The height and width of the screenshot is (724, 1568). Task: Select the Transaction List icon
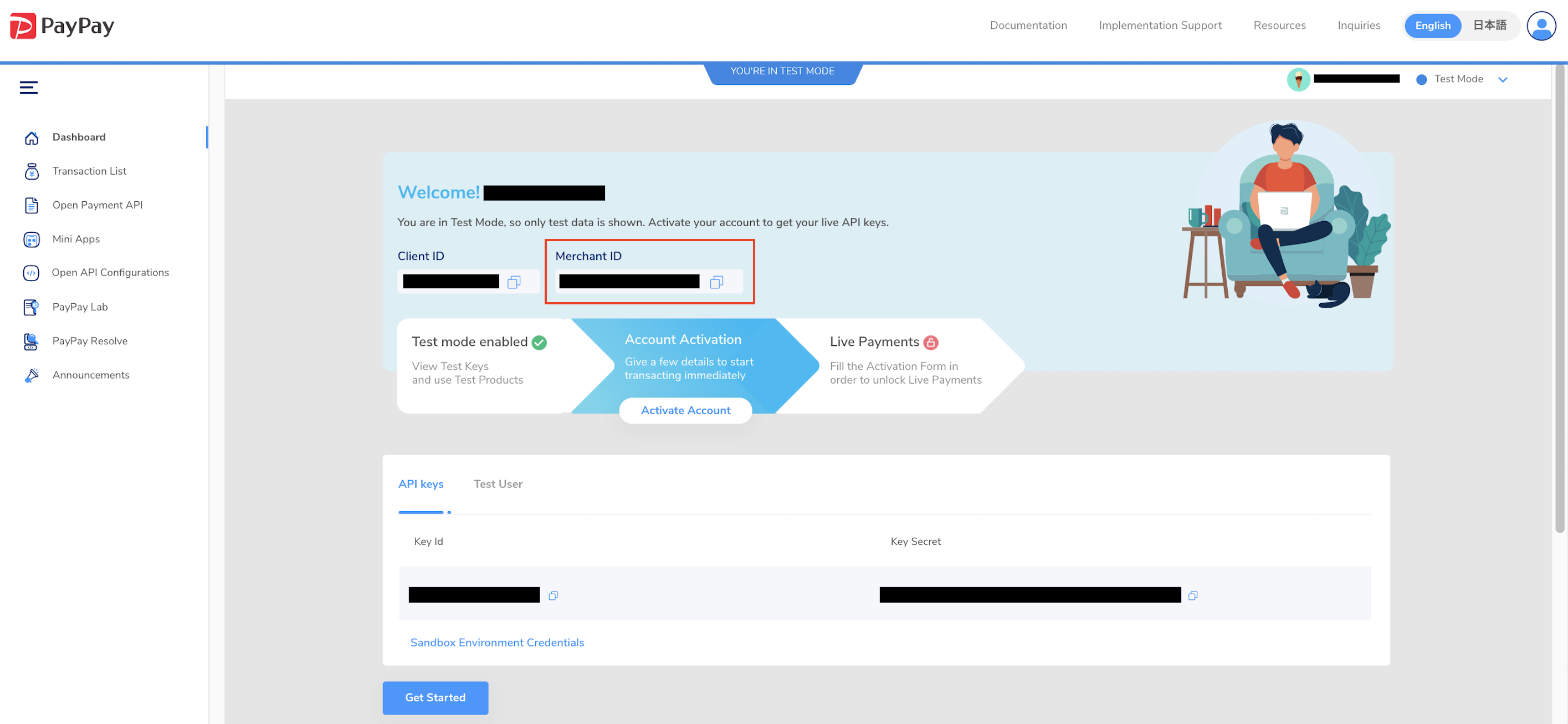pyautogui.click(x=31, y=171)
